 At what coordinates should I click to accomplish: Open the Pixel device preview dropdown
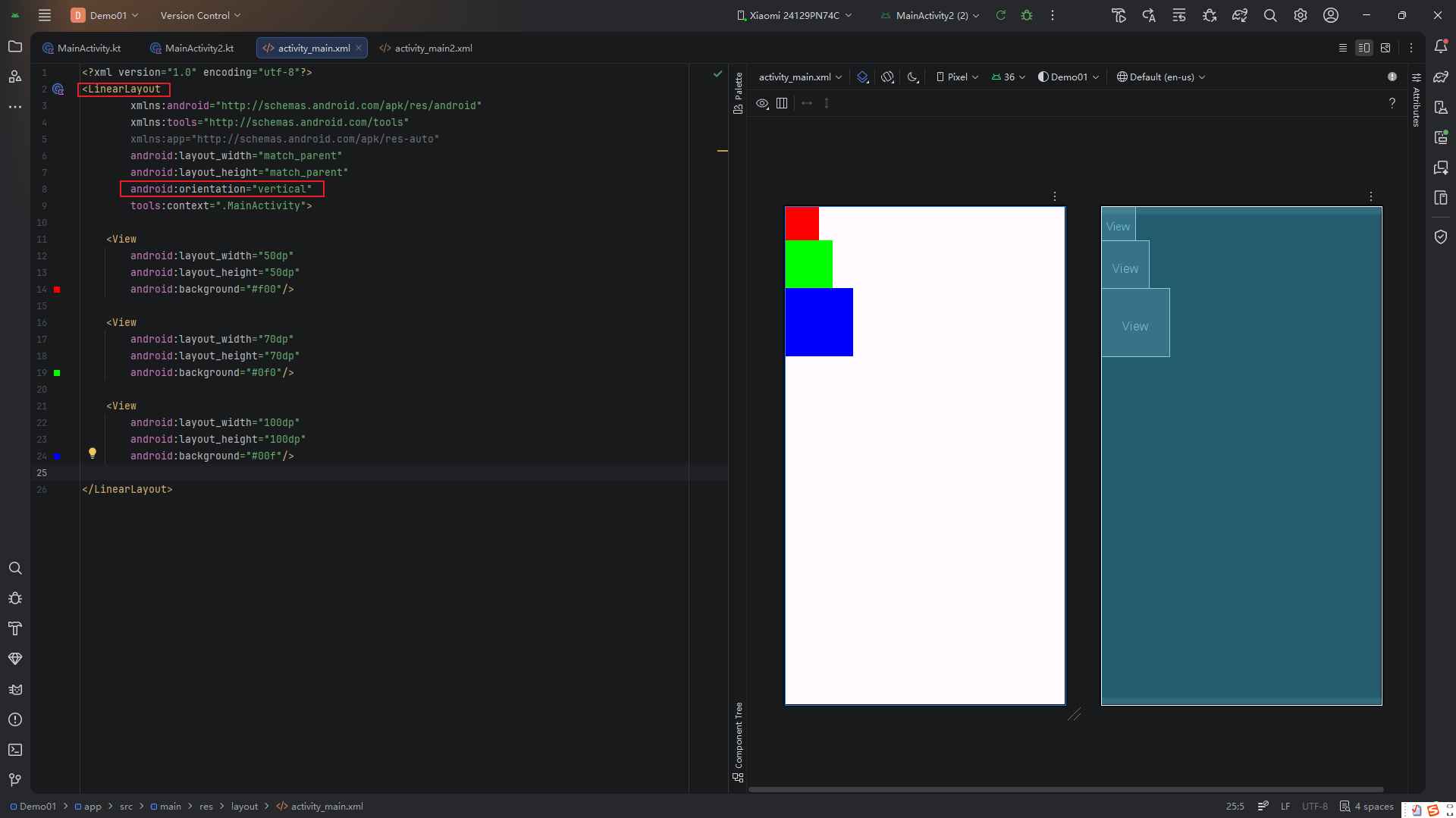[957, 77]
